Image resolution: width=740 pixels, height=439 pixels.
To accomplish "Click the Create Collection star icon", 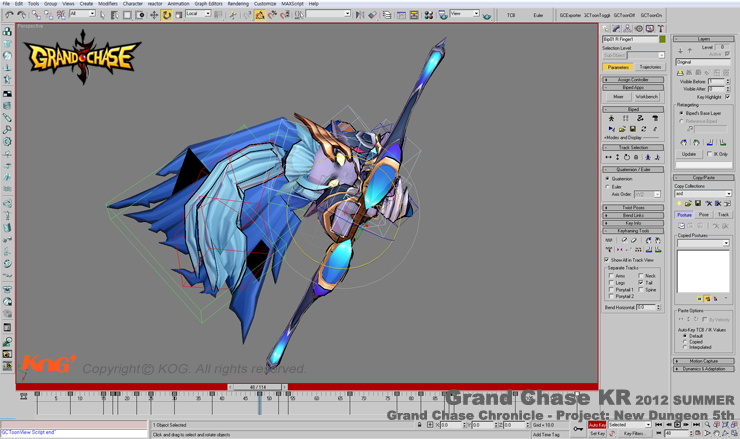I will point(679,204).
